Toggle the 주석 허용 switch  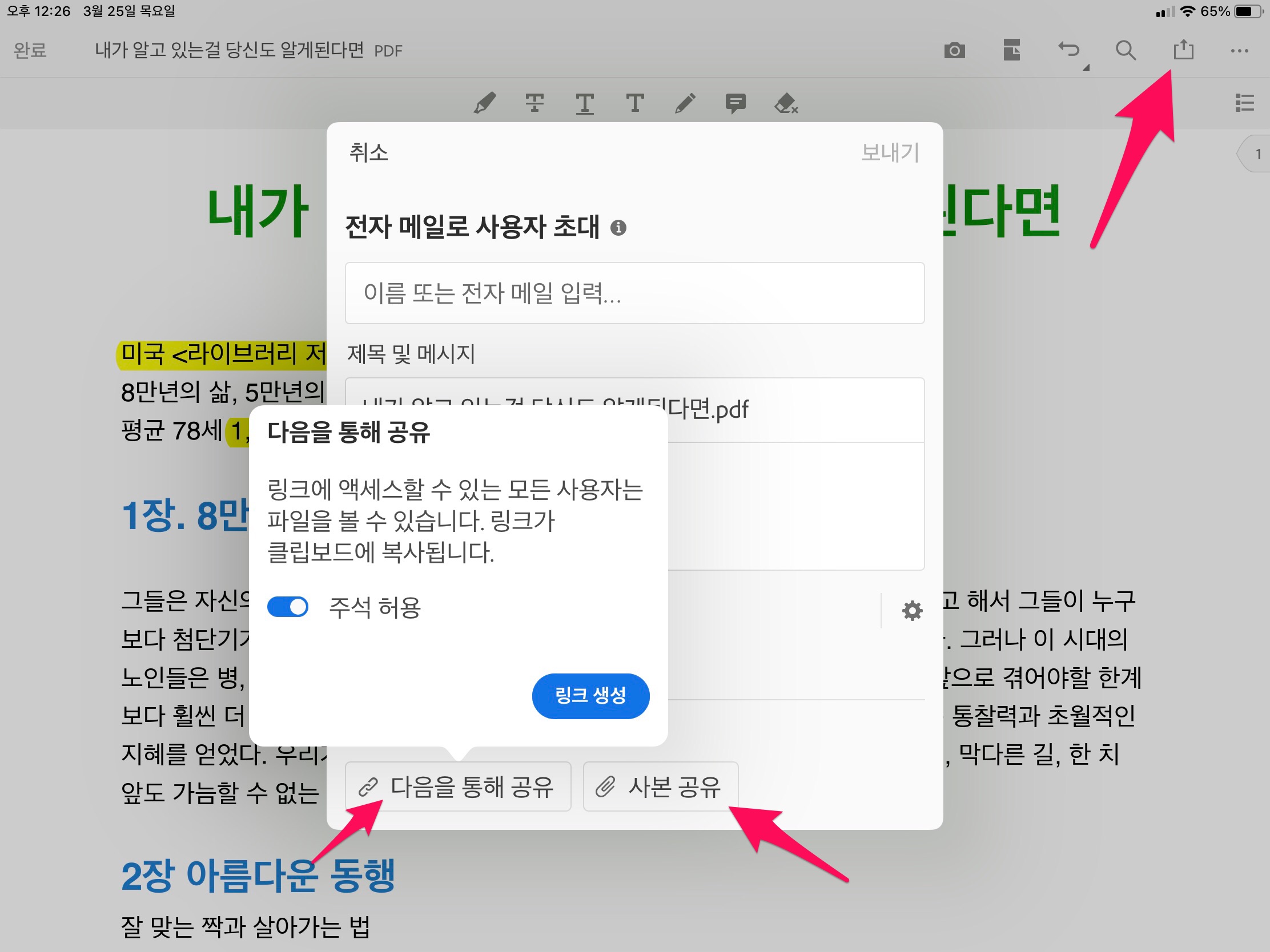[288, 607]
